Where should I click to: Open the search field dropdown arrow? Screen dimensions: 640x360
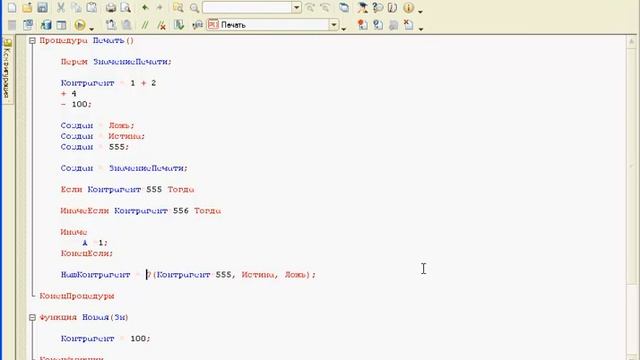[297, 7]
